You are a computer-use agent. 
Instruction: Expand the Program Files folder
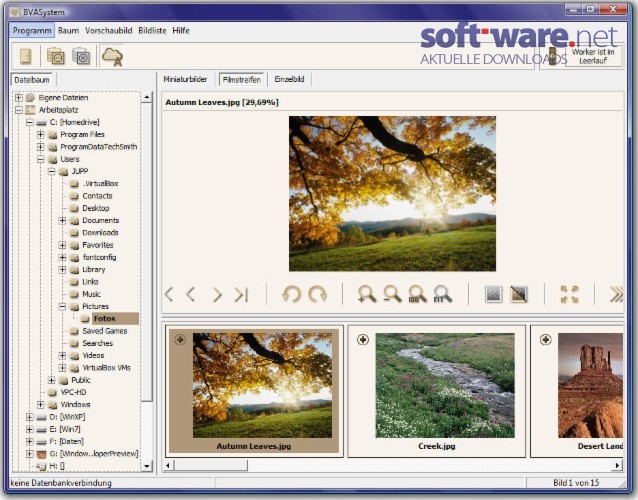point(41,134)
